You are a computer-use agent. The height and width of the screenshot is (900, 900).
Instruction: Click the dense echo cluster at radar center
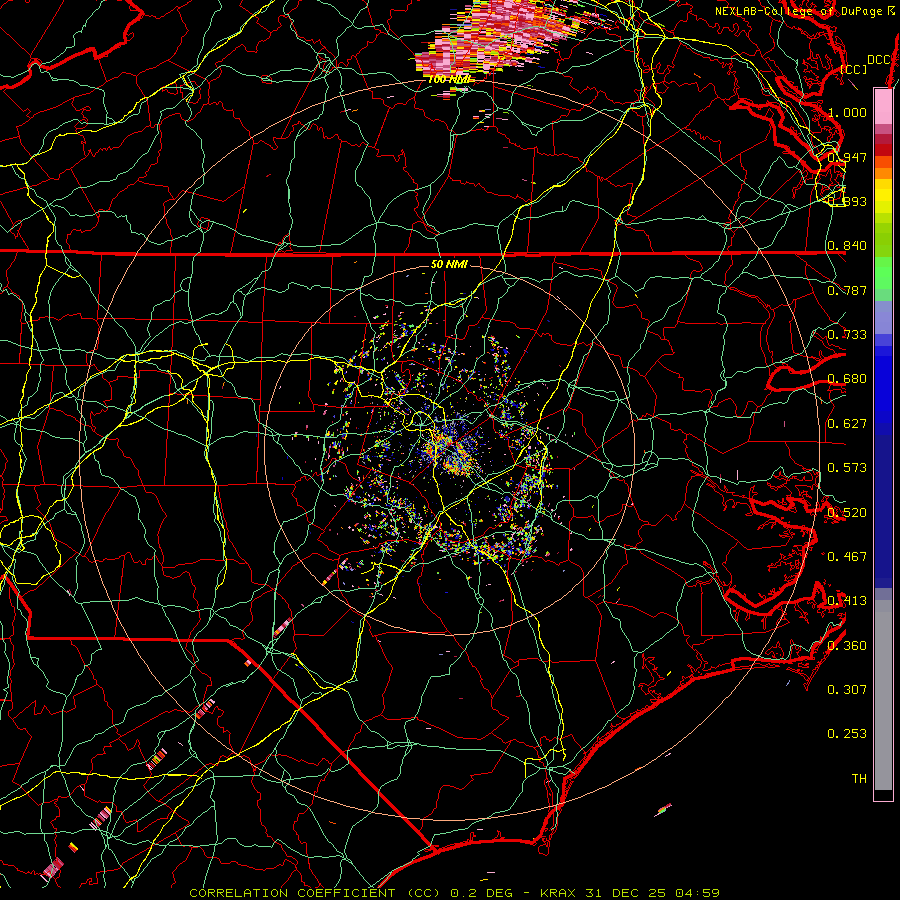tap(451, 451)
